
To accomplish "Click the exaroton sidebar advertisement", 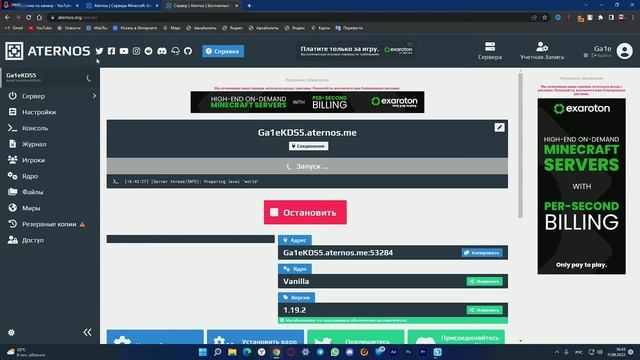I will point(581,186).
